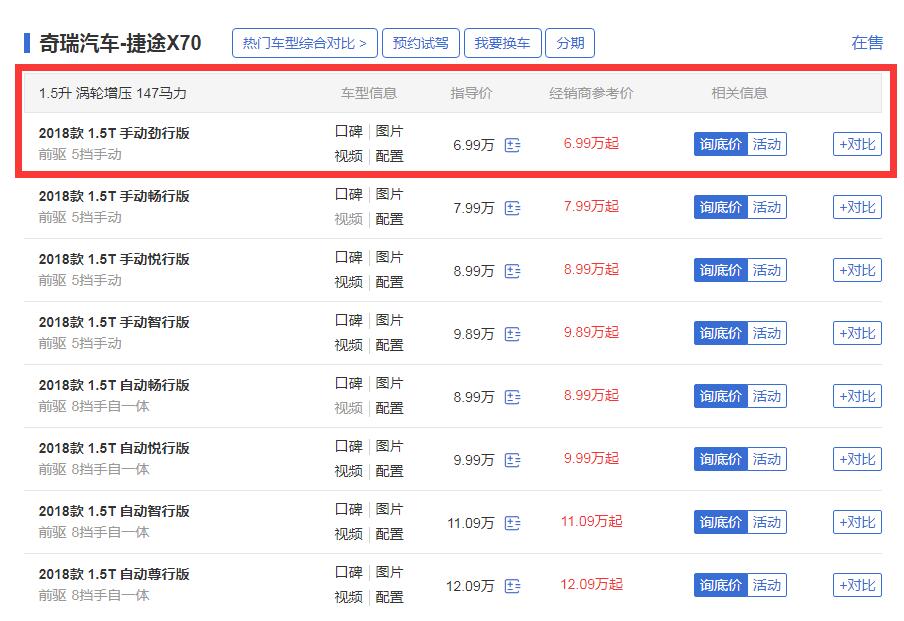Watch 视频 for 手动智行版
Screen dimensions: 904x621
349,345
